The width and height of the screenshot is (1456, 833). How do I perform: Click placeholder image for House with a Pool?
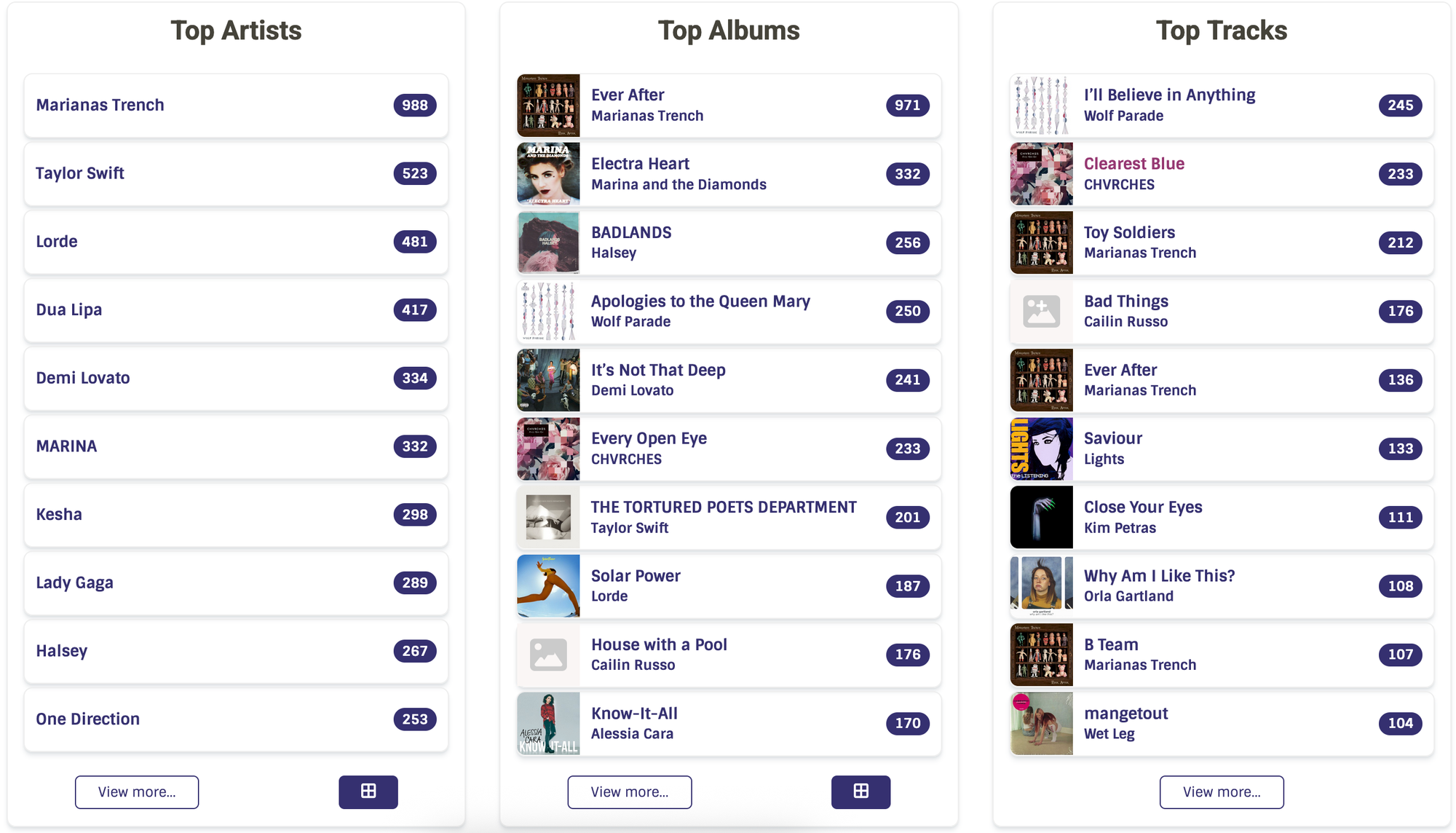548,655
